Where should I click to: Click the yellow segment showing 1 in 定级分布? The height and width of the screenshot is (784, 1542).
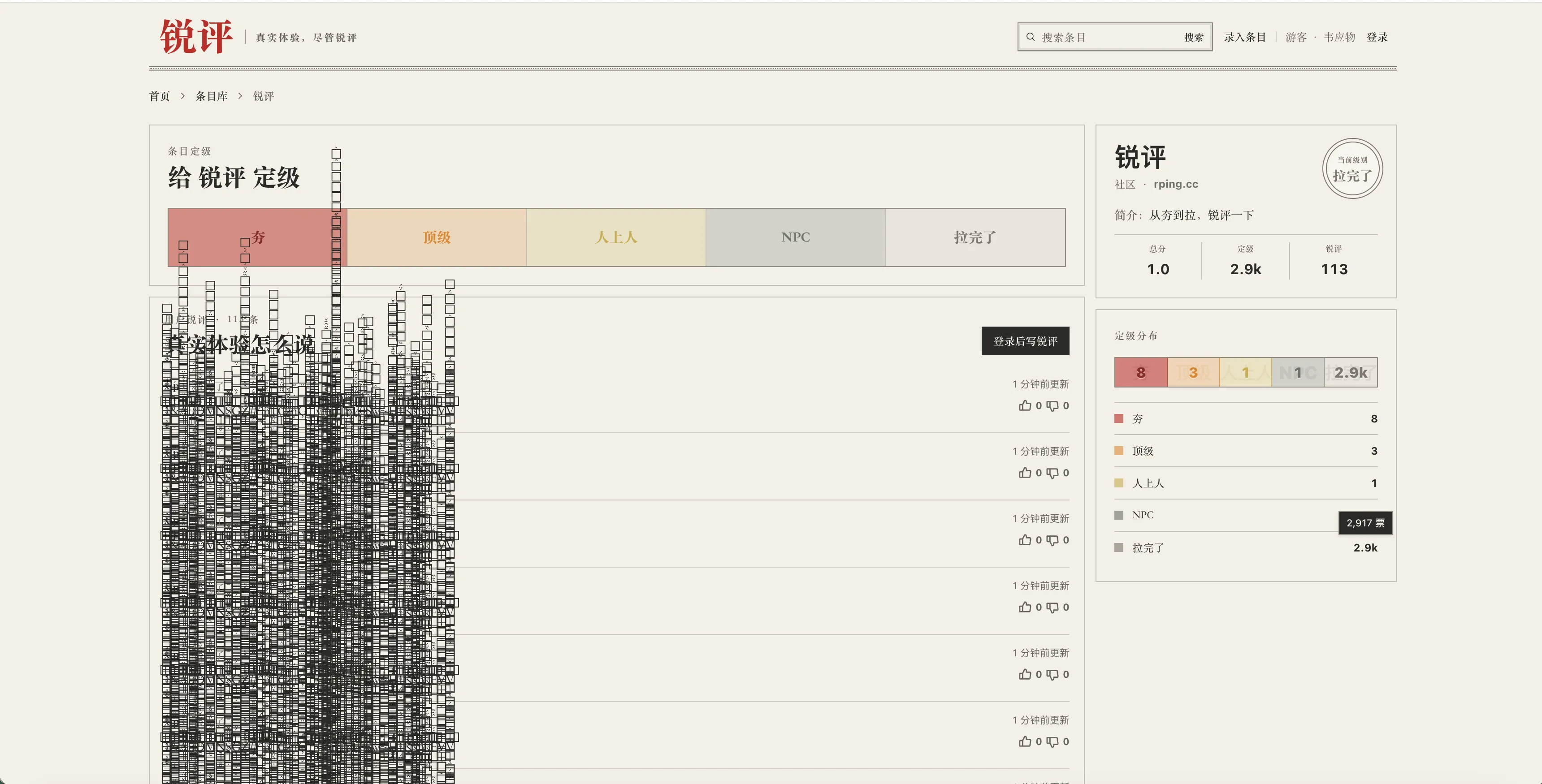pos(1246,372)
